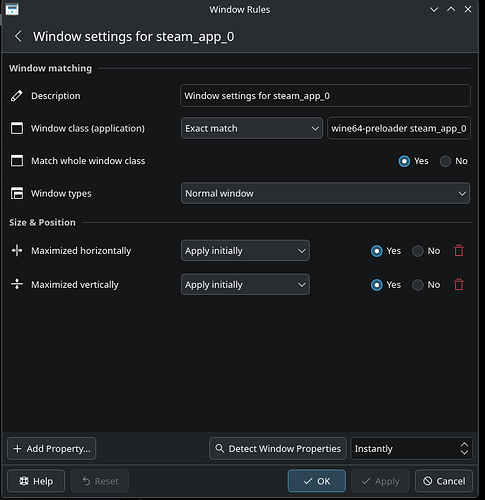Click the Apply button
485x500 pixels.
click(x=380, y=481)
